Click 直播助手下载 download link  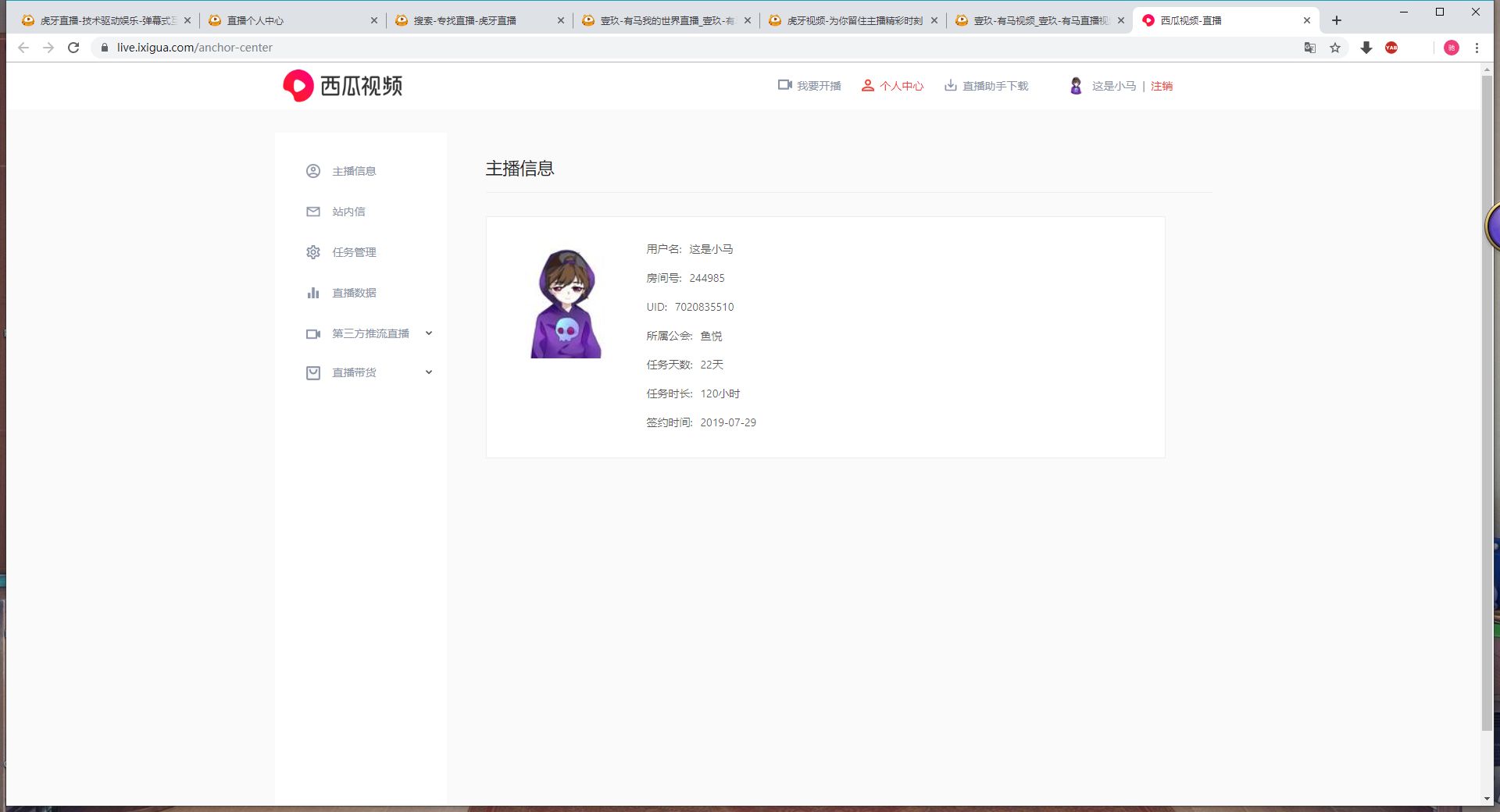pos(986,86)
